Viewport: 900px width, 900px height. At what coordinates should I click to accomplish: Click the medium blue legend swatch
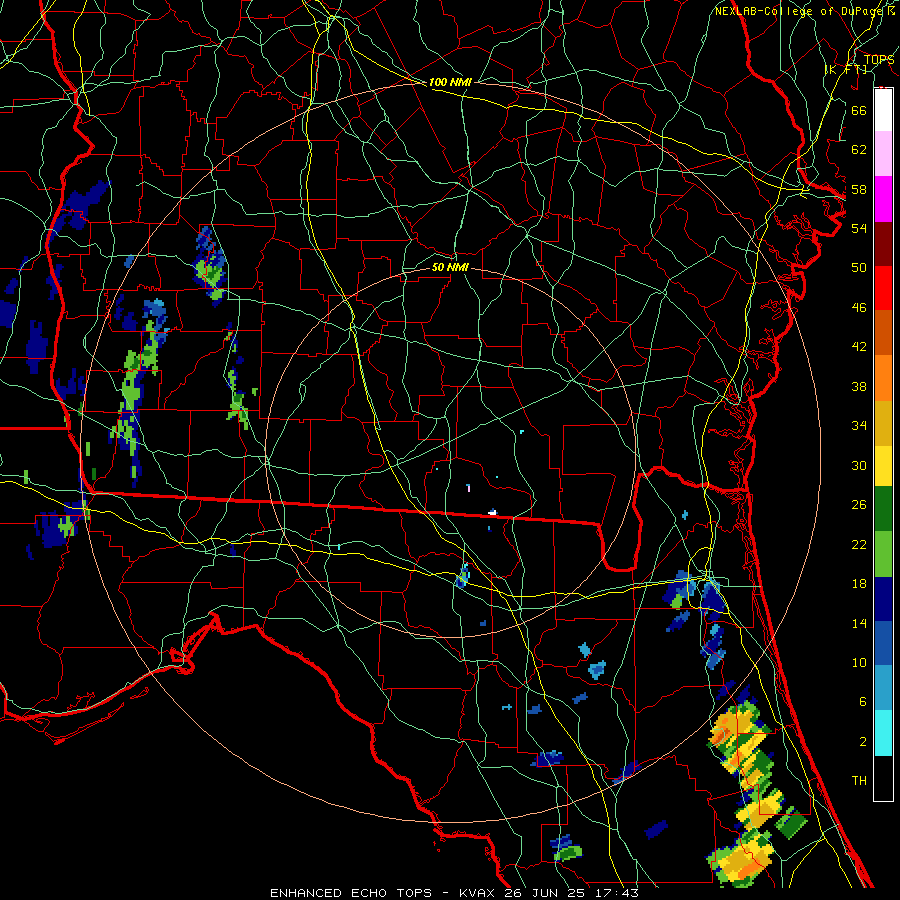[x=883, y=643]
